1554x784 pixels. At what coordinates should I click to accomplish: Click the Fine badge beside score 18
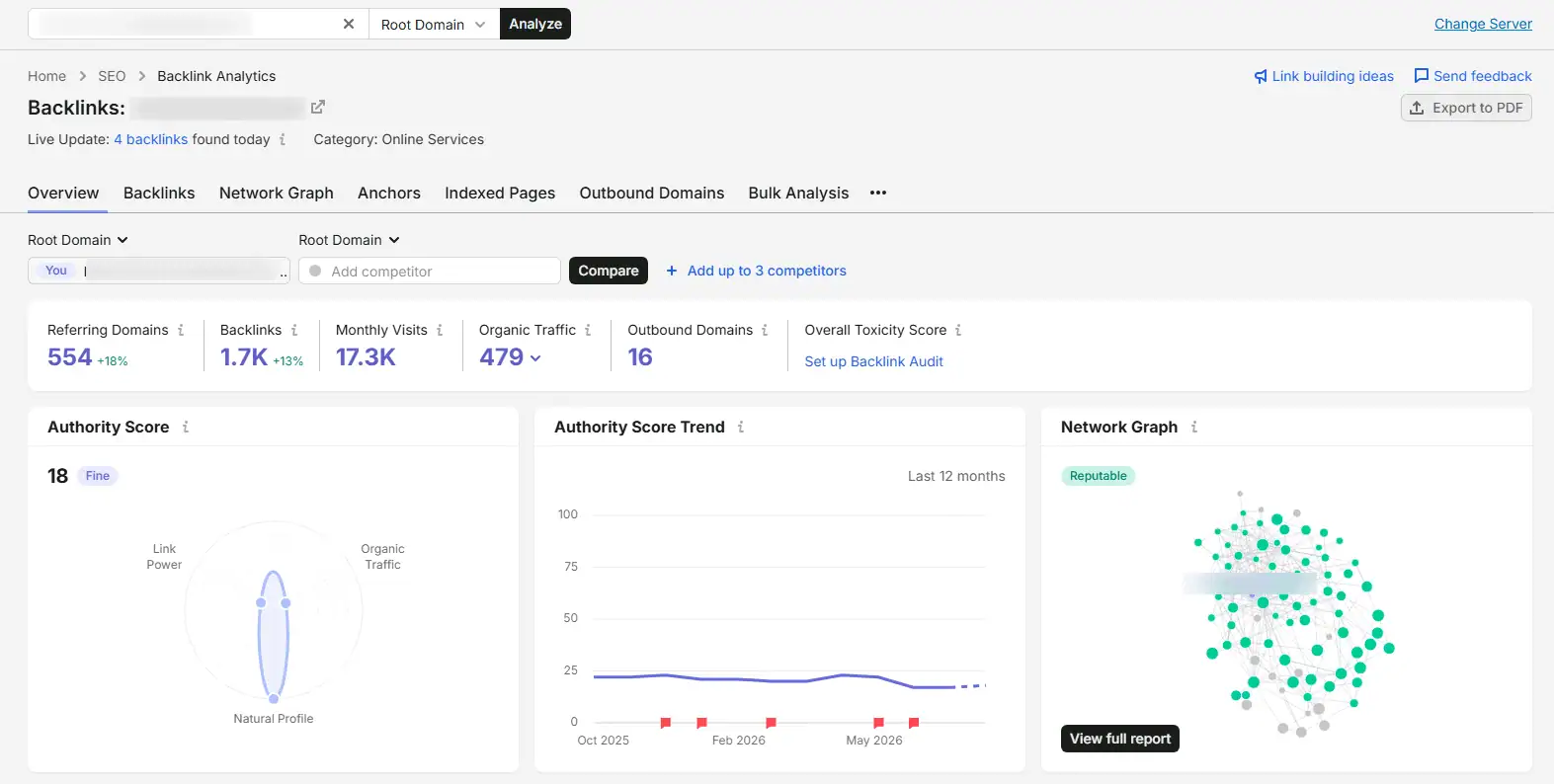pyautogui.click(x=98, y=476)
